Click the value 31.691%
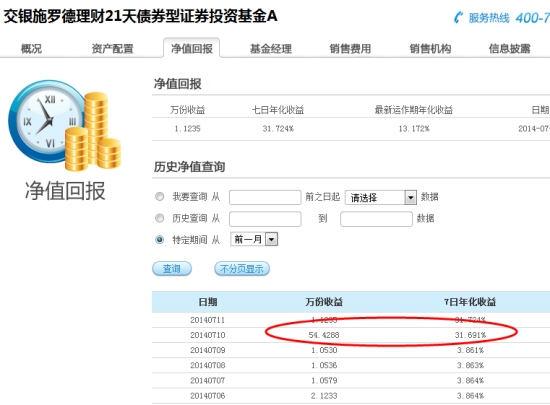550x405 pixels. tap(470, 335)
